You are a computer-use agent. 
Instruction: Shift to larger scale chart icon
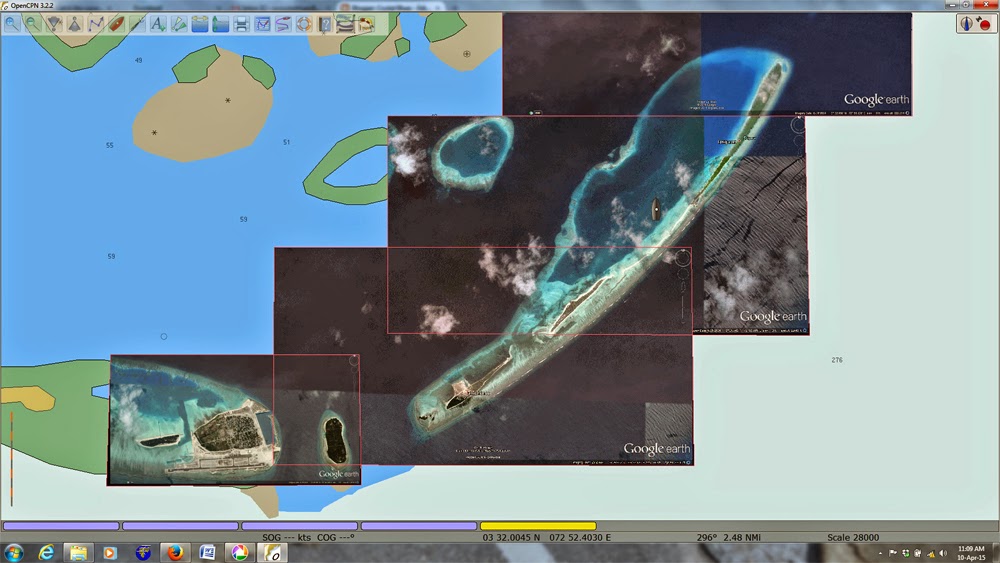(x=54, y=24)
